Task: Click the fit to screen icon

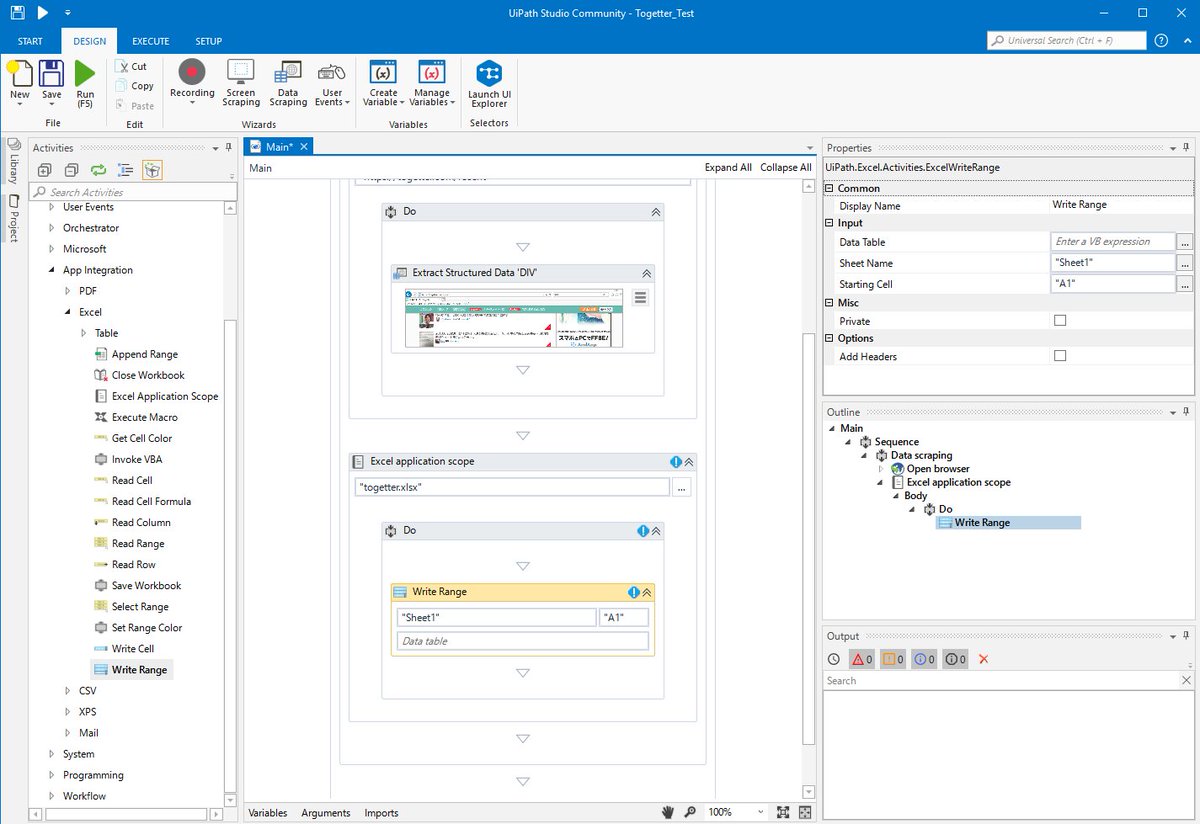Action: tap(783, 812)
